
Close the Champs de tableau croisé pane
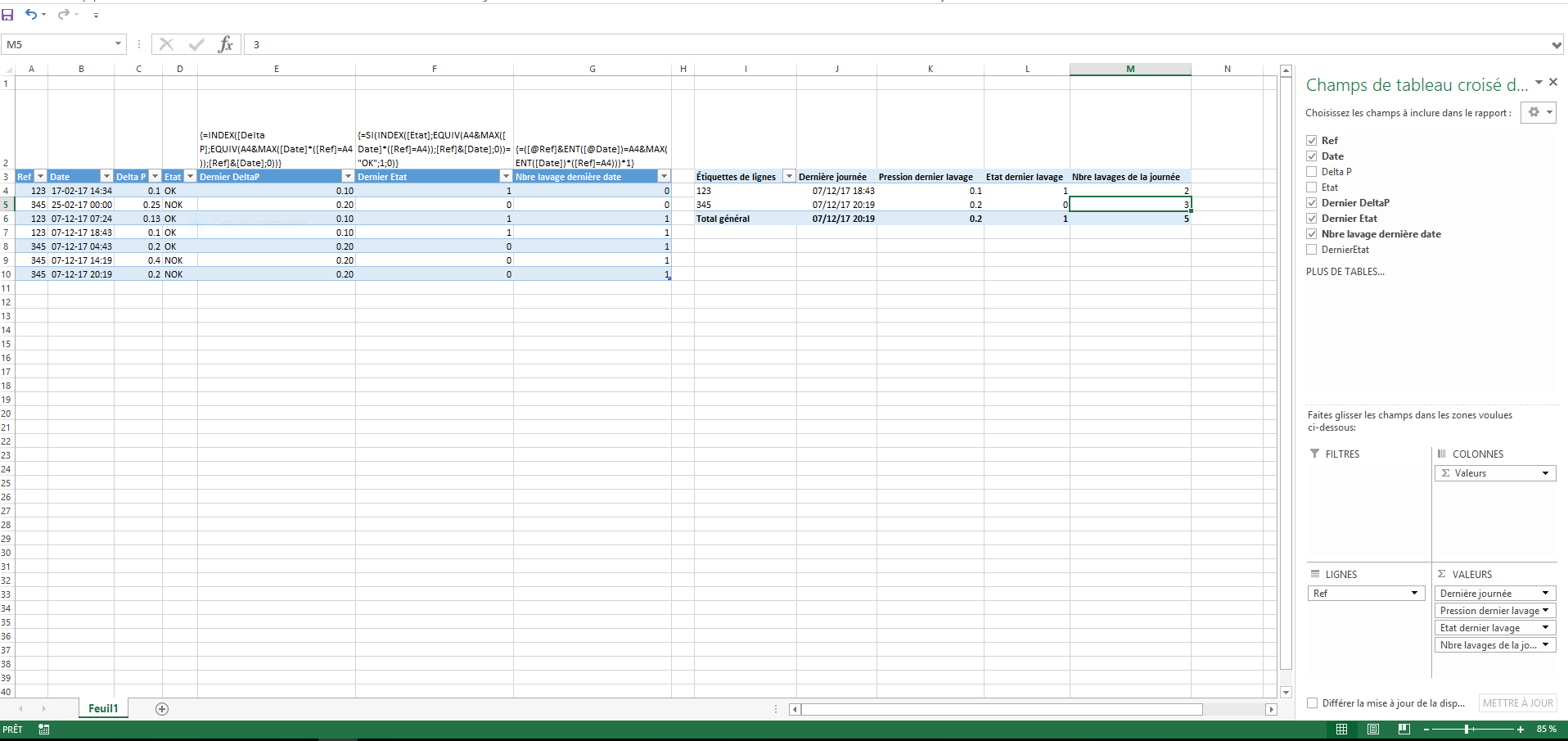pos(1553,83)
